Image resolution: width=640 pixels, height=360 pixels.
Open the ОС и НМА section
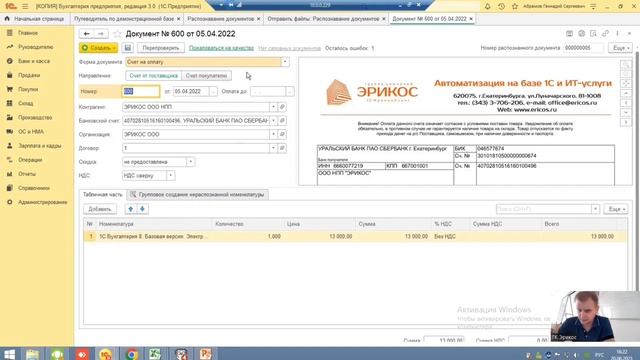coord(31,131)
